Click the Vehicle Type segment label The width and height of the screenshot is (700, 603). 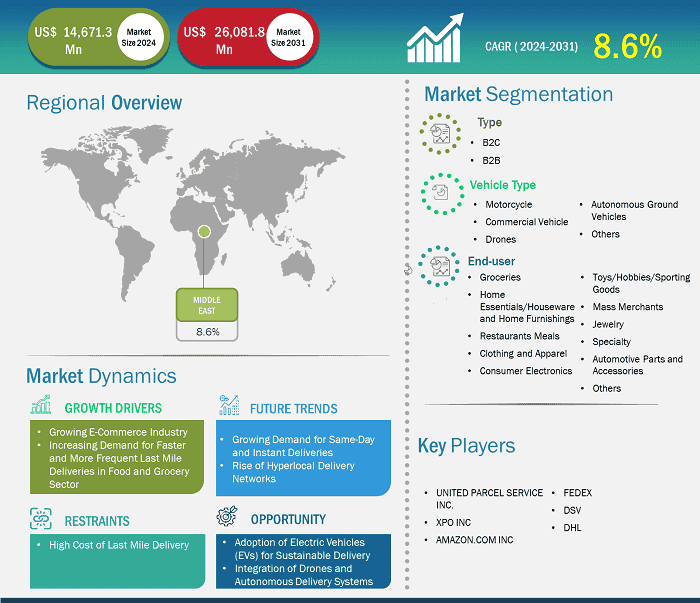[x=503, y=185]
